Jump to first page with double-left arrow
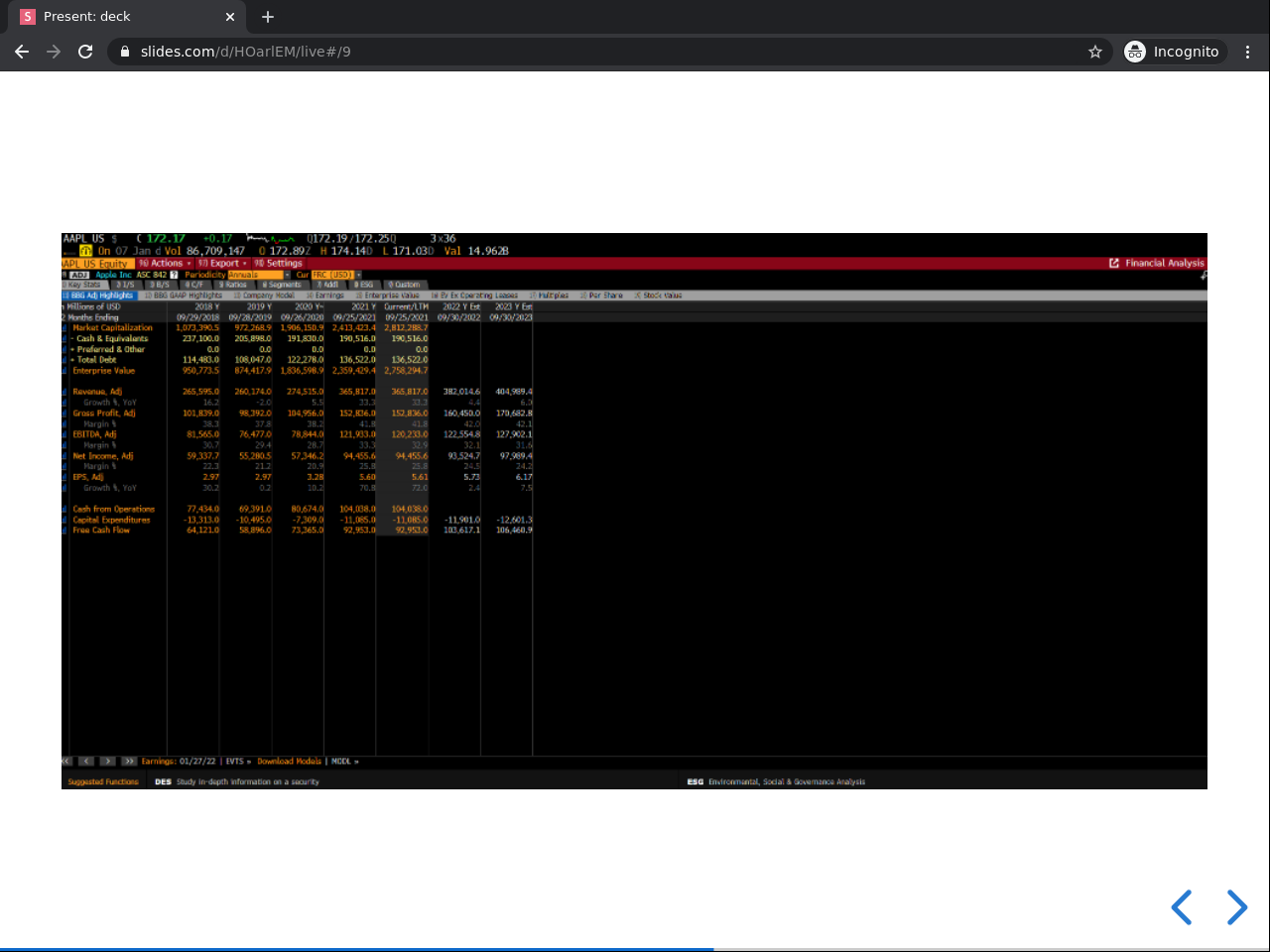Image resolution: width=1270 pixels, height=952 pixels. [x=66, y=762]
